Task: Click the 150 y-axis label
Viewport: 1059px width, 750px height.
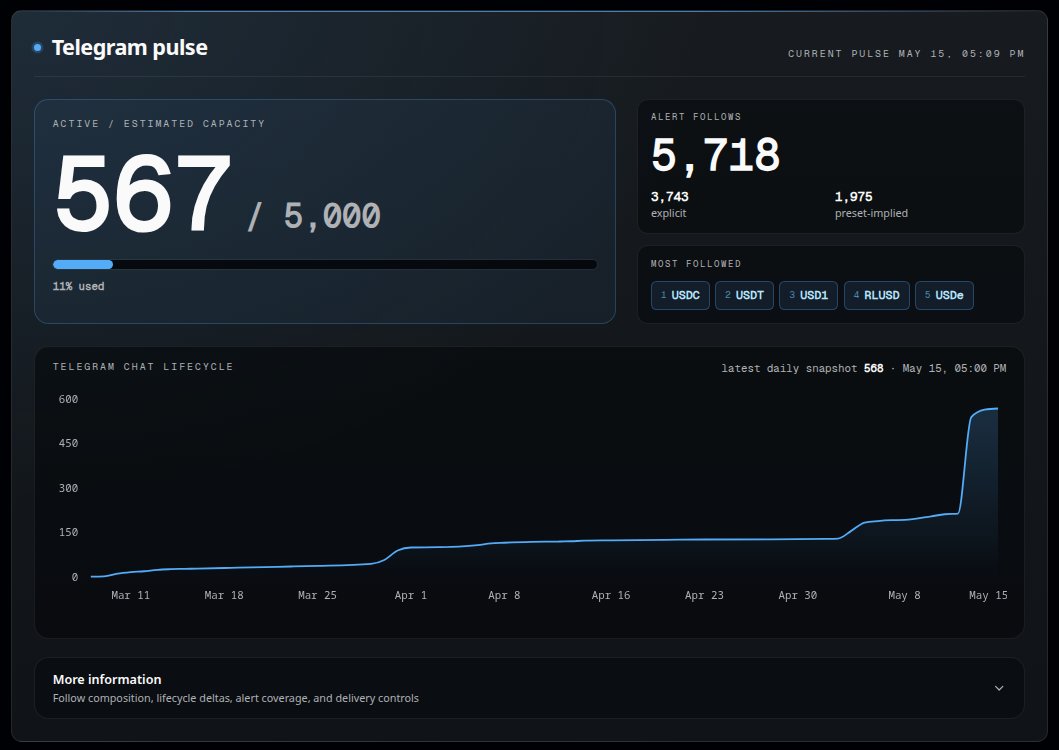Action: coord(68,532)
